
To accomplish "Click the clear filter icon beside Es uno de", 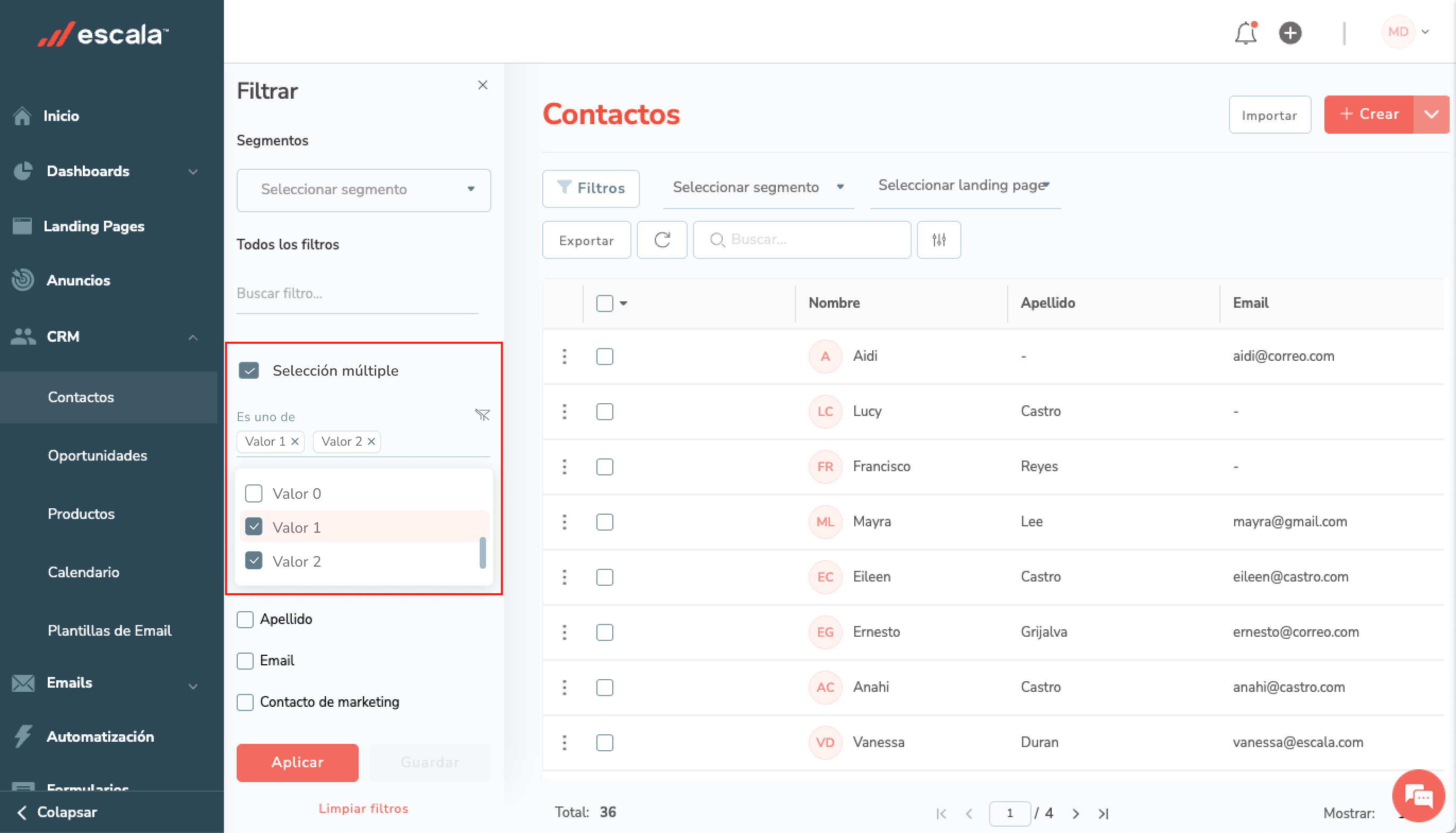I will (482, 415).
